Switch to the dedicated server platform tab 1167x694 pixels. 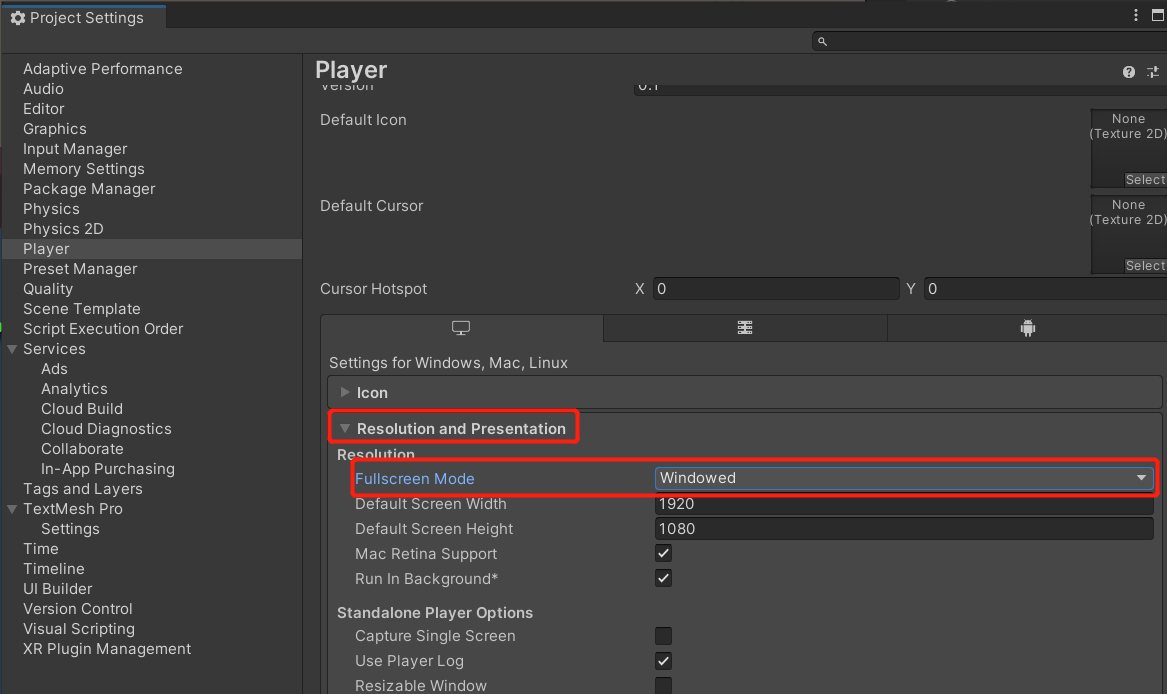click(x=745, y=328)
